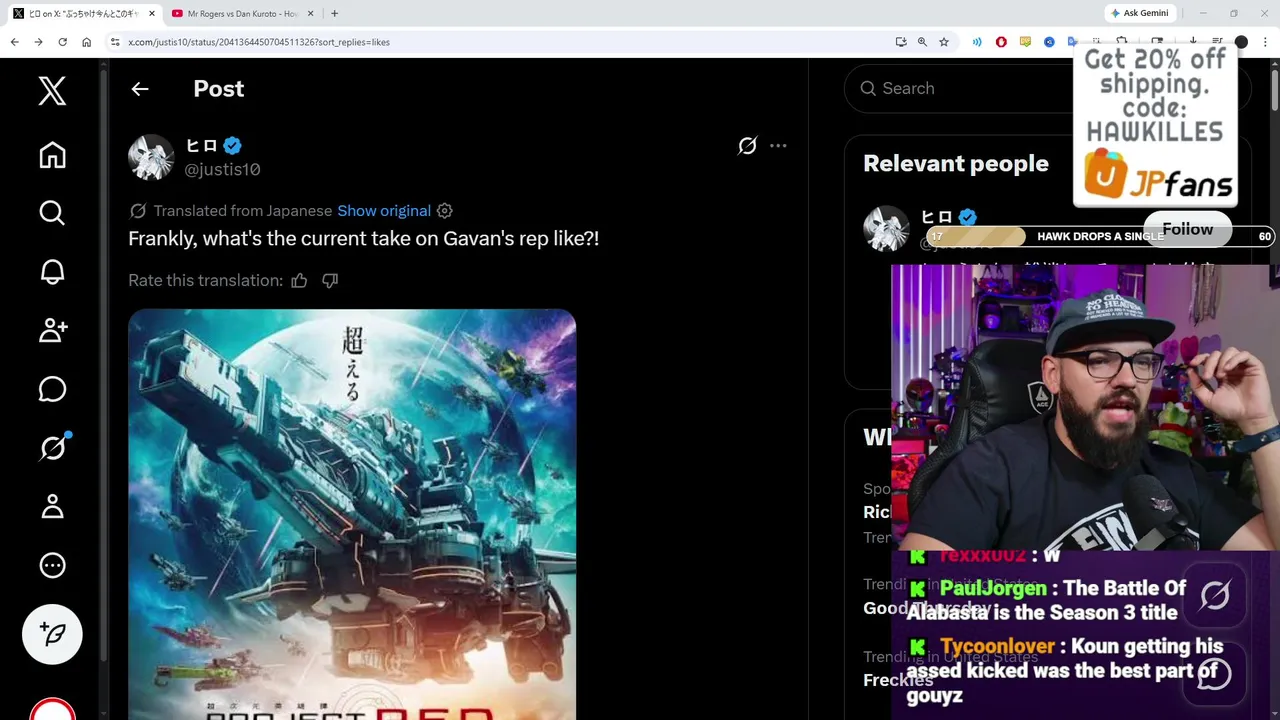
Task: Click Ask Gemini button
Action: click(x=1139, y=13)
